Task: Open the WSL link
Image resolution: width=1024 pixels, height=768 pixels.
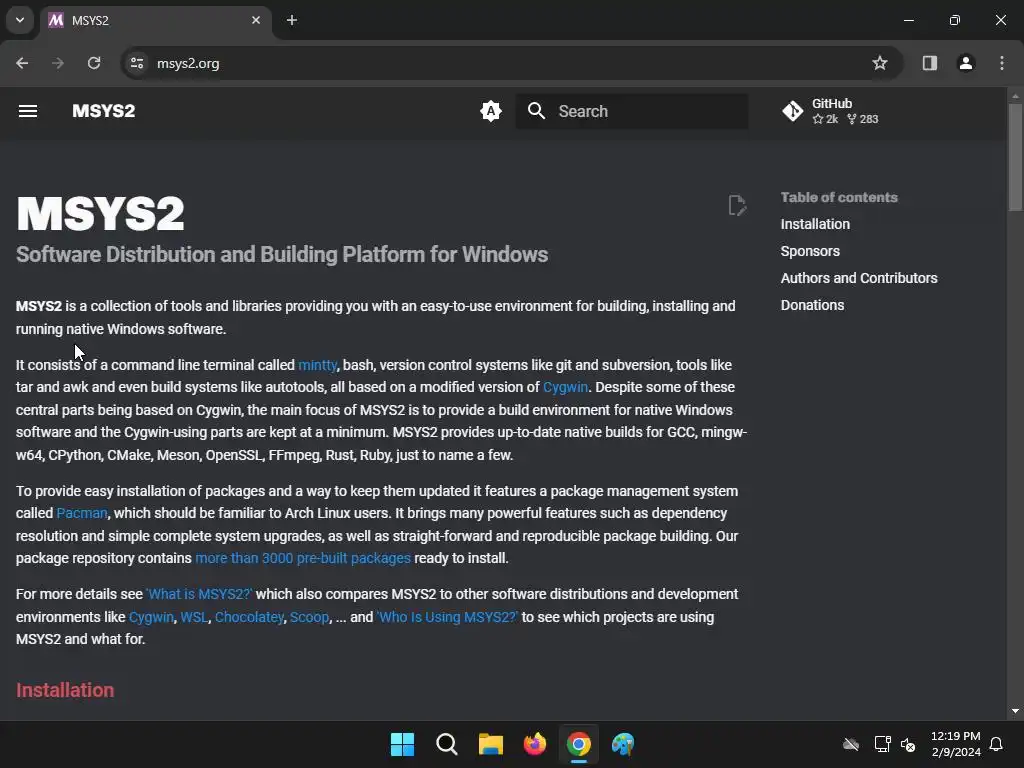Action: click(x=194, y=617)
